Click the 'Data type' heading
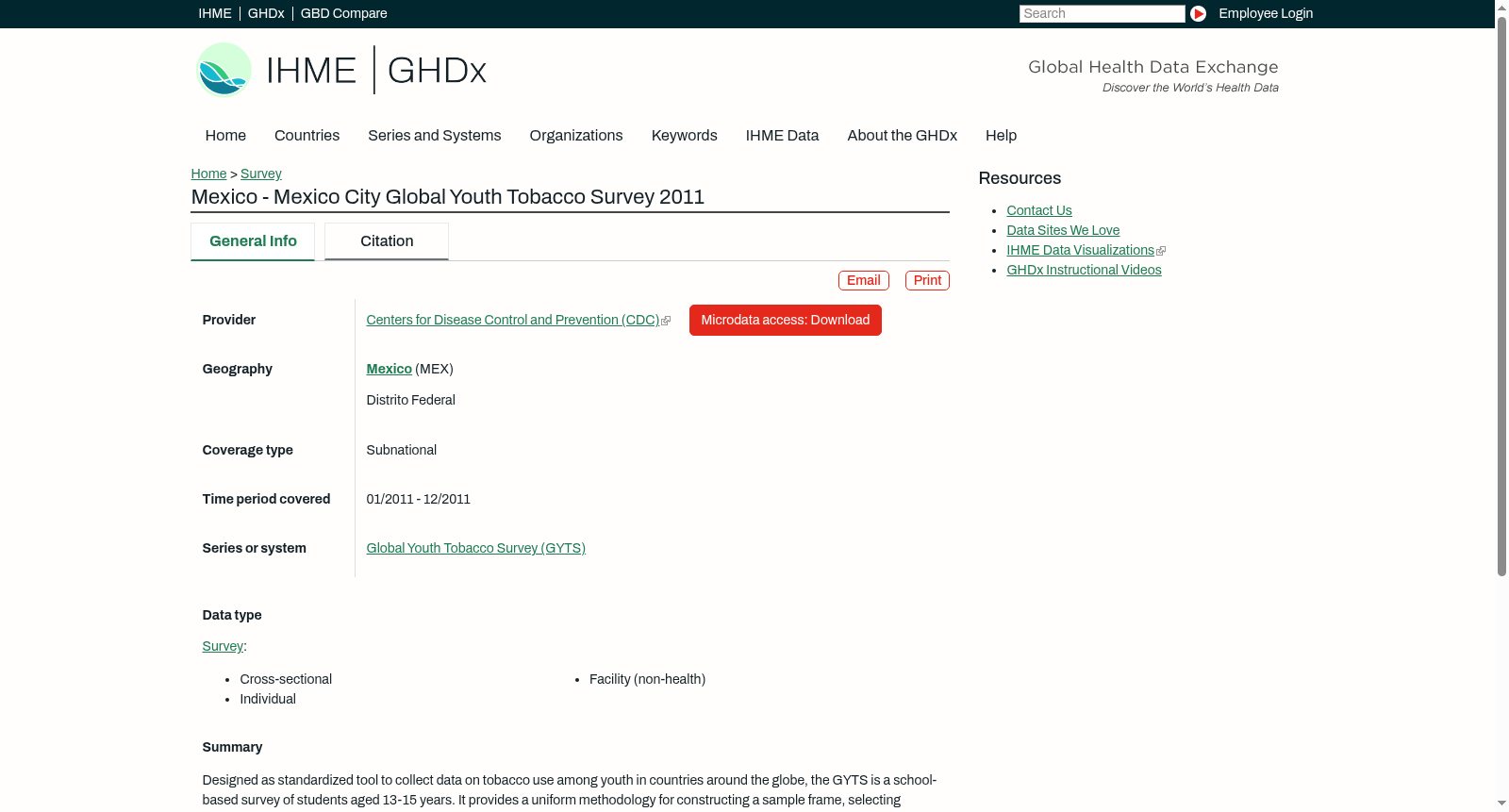 [x=232, y=616]
